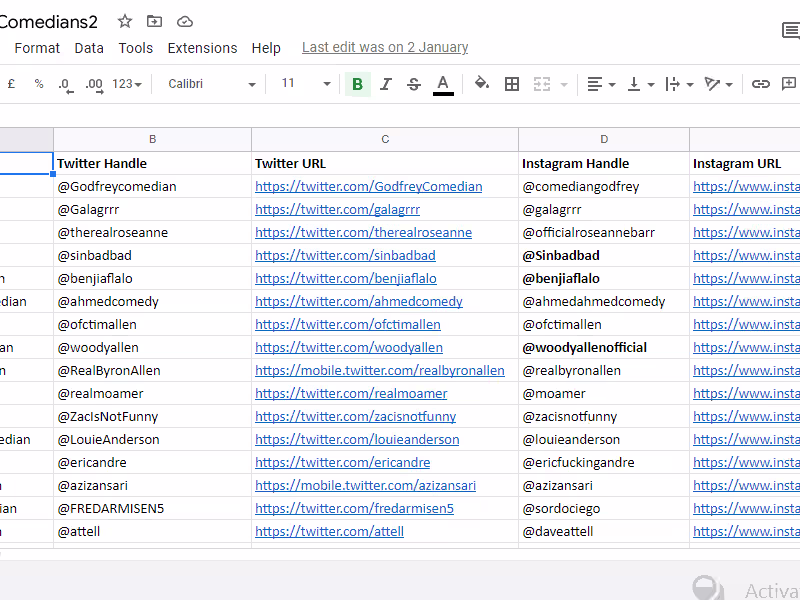Apply italic formatting

point(385,84)
